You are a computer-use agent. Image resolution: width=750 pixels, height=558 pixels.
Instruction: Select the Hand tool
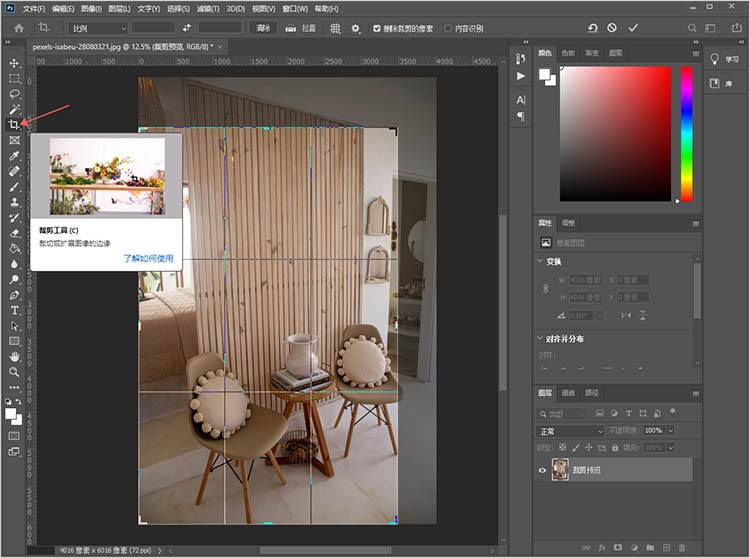pos(14,356)
